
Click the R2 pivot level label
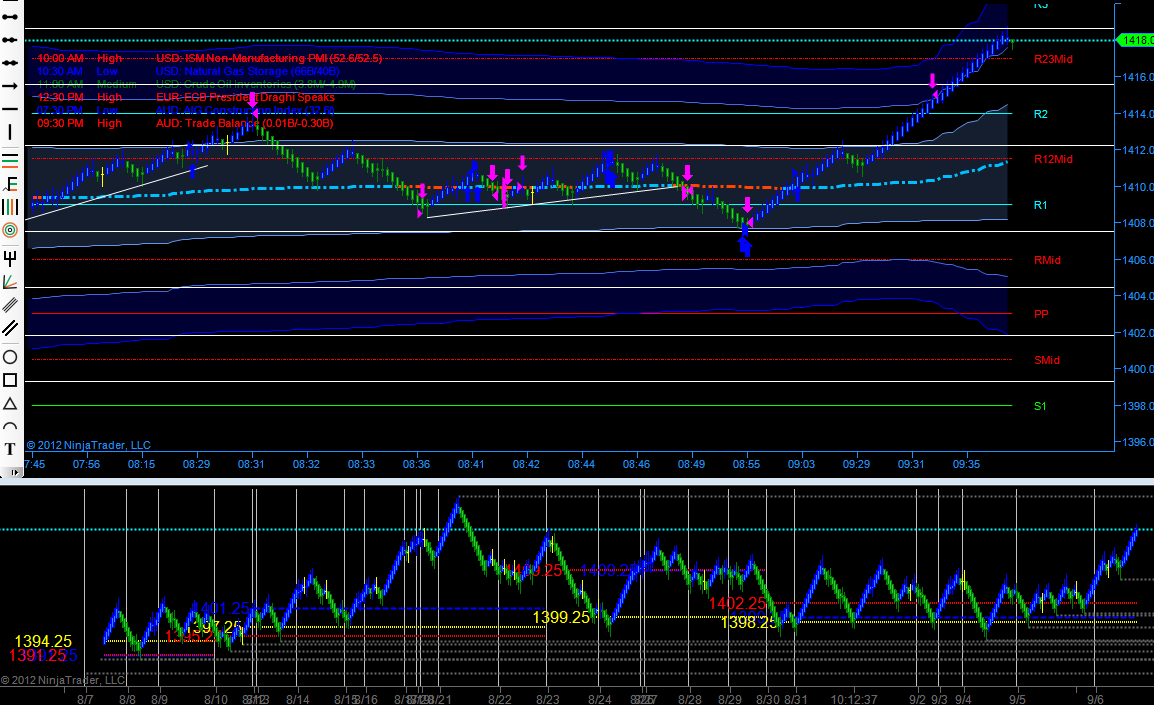tap(1040, 114)
